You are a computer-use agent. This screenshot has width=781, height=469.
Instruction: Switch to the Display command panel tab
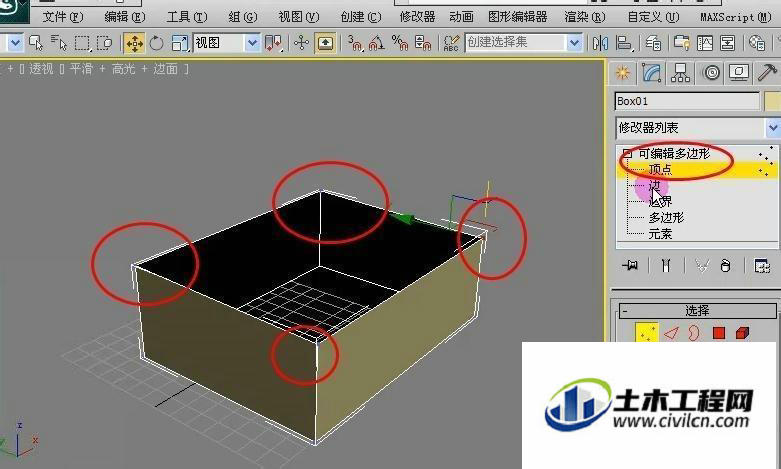[x=739, y=73]
